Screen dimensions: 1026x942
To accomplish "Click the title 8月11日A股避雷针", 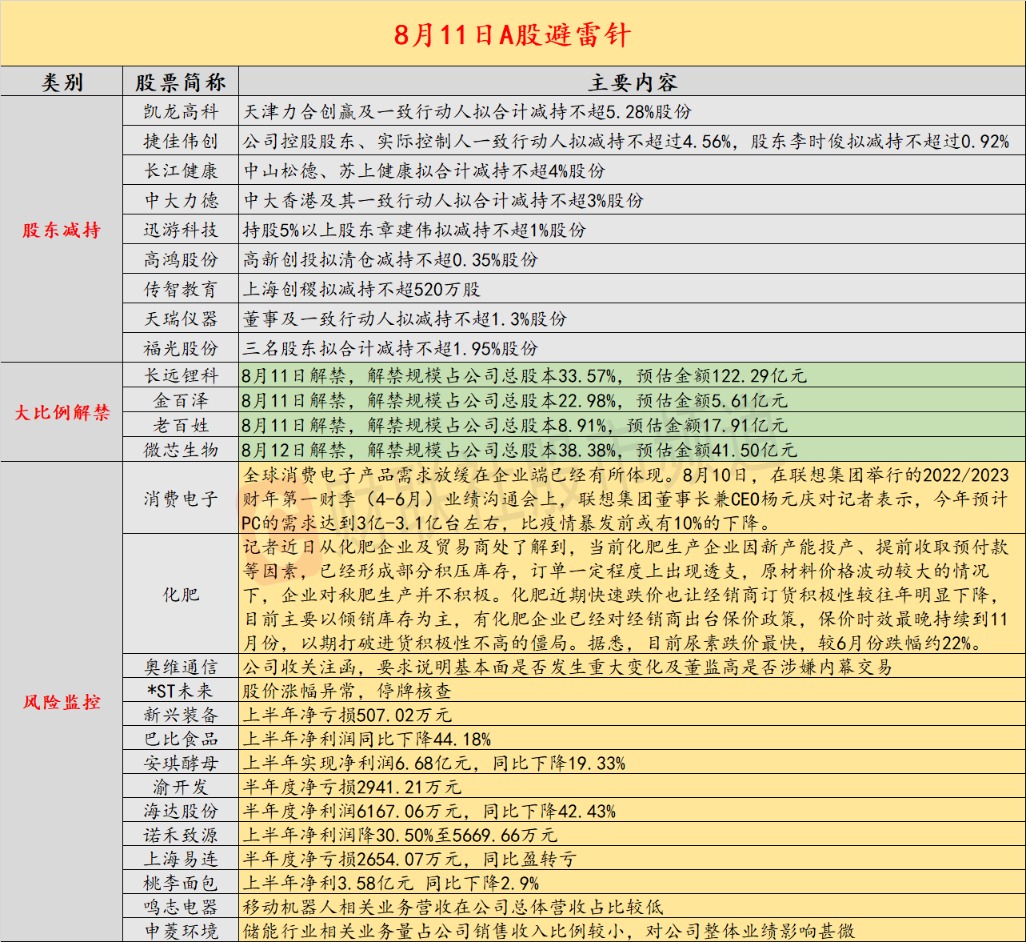I will (x=512, y=34).
